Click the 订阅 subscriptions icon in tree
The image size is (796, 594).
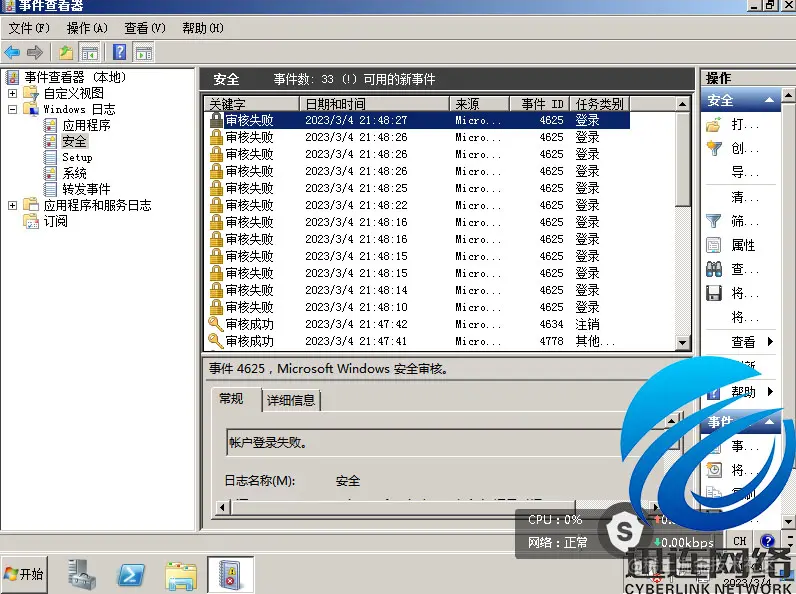coord(31,221)
